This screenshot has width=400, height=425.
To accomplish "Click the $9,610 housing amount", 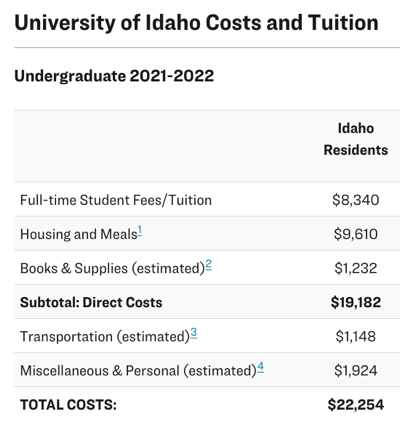I will [x=356, y=234].
